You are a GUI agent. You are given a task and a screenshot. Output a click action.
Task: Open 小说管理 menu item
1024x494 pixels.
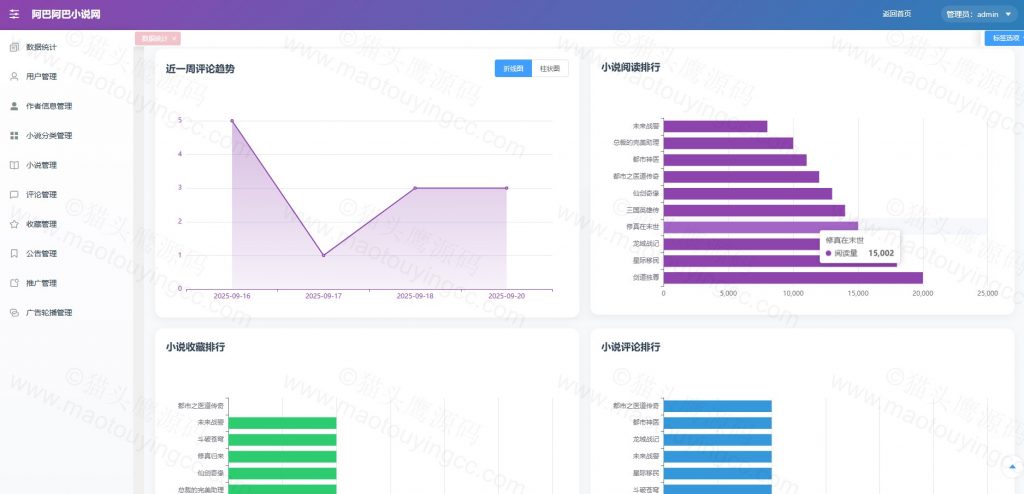[x=67, y=165]
